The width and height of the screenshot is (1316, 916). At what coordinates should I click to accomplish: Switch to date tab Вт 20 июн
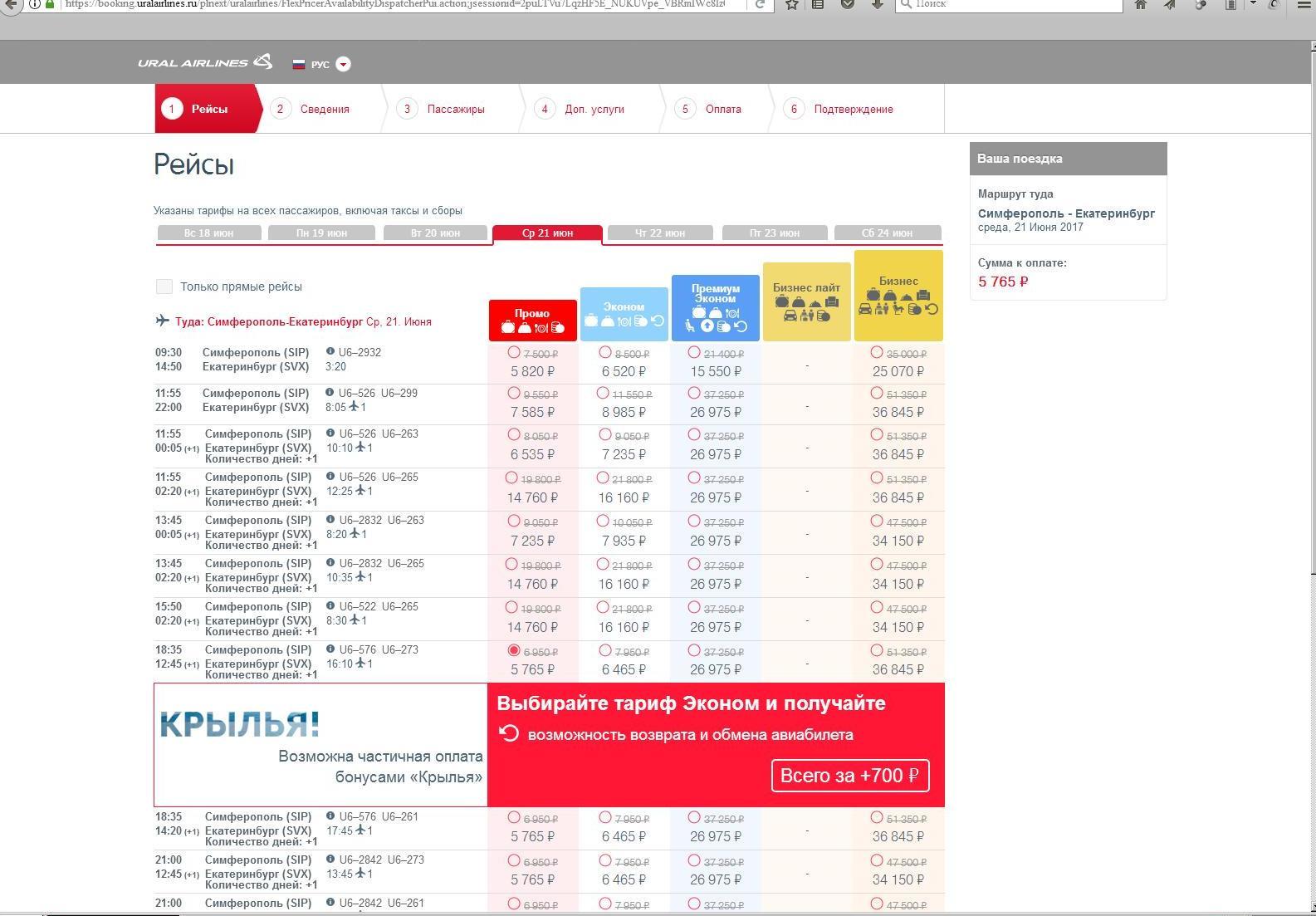(435, 233)
